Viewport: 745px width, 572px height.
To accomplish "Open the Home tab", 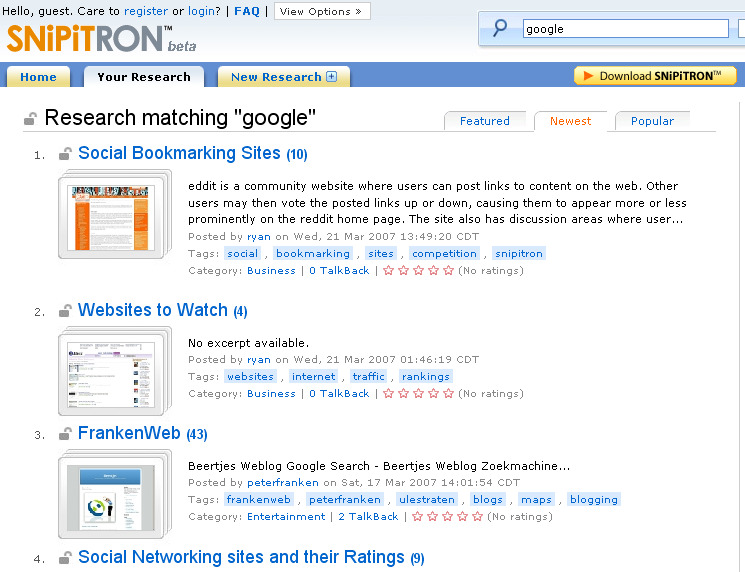I will pos(38,77).
